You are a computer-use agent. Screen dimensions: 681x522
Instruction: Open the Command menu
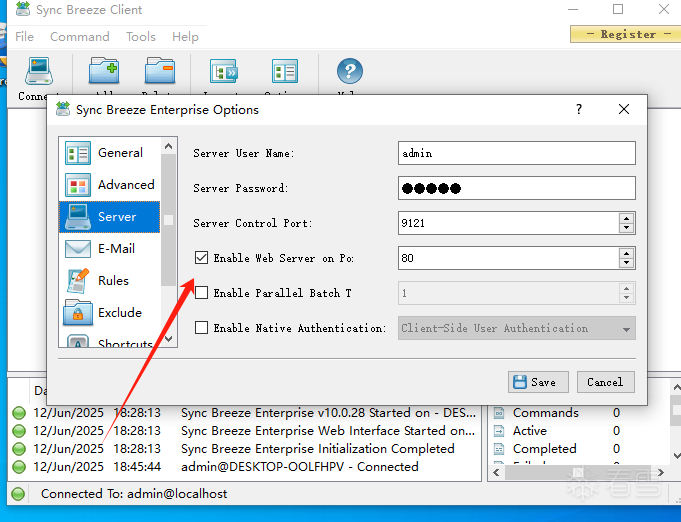tap(80, 36)
